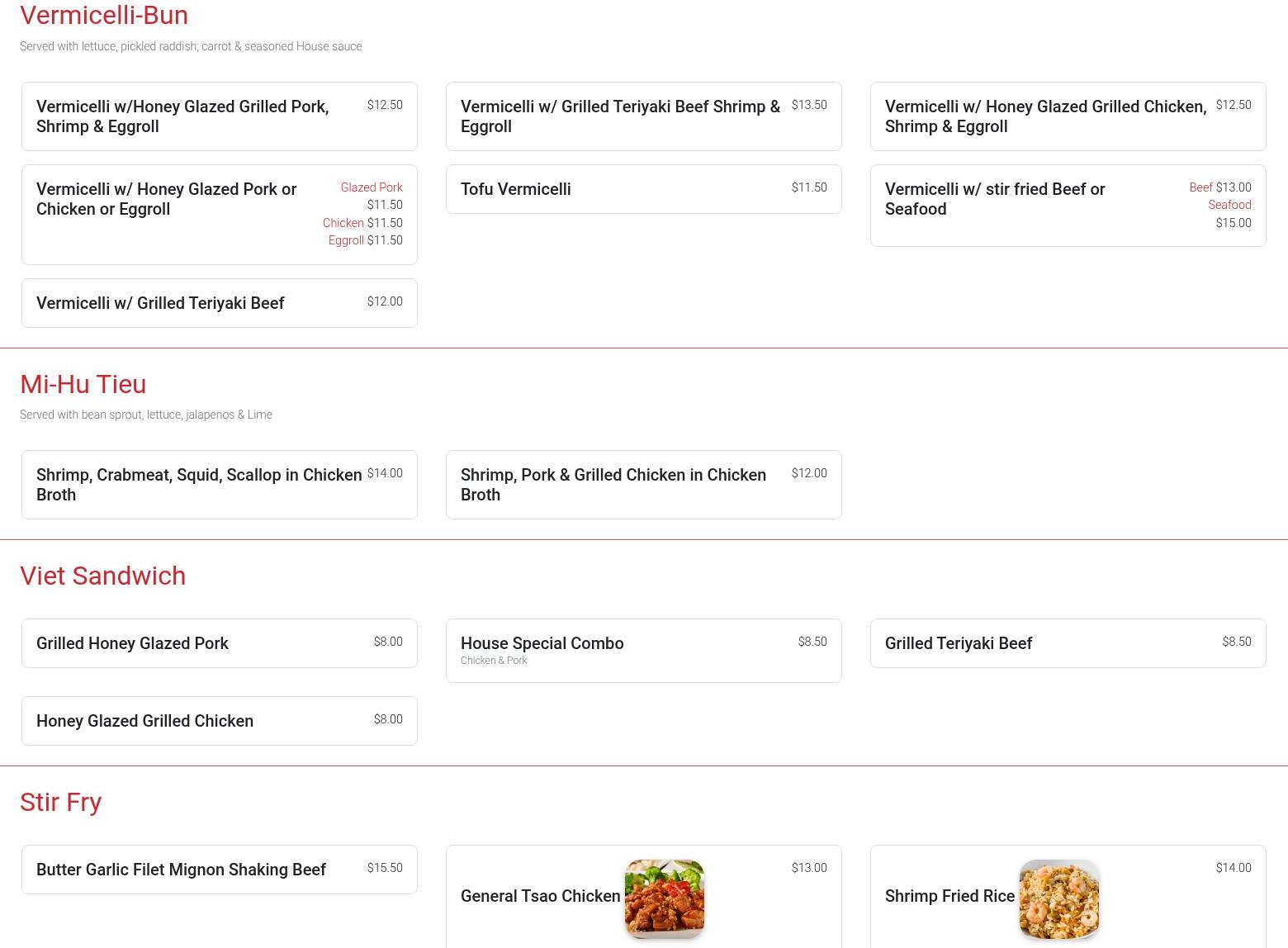Image resolution: width=1288 pixels, height=948 pixels.
Task: Click the Vermicelli-Bun section heading
Action: [104, 15]
